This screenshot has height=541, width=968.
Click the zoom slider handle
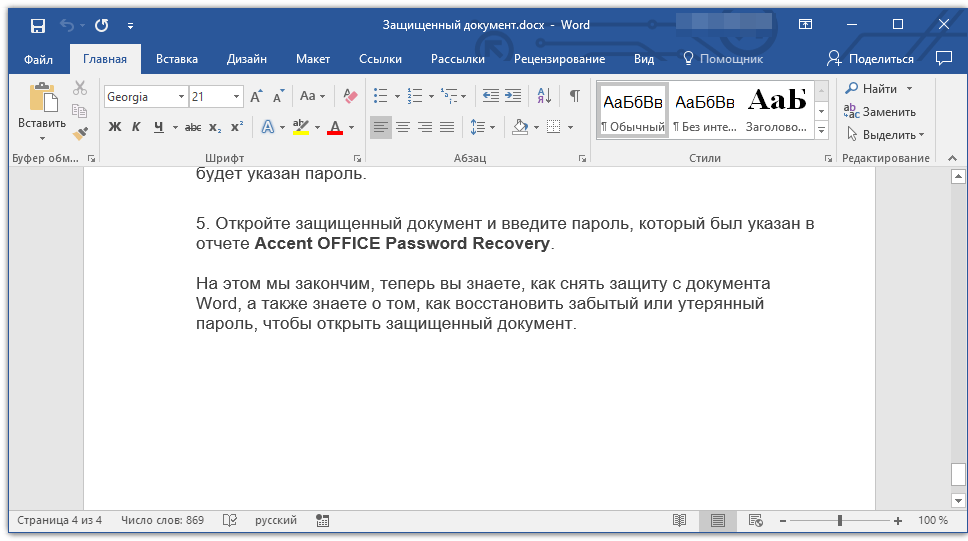click(x=840, y=520)
